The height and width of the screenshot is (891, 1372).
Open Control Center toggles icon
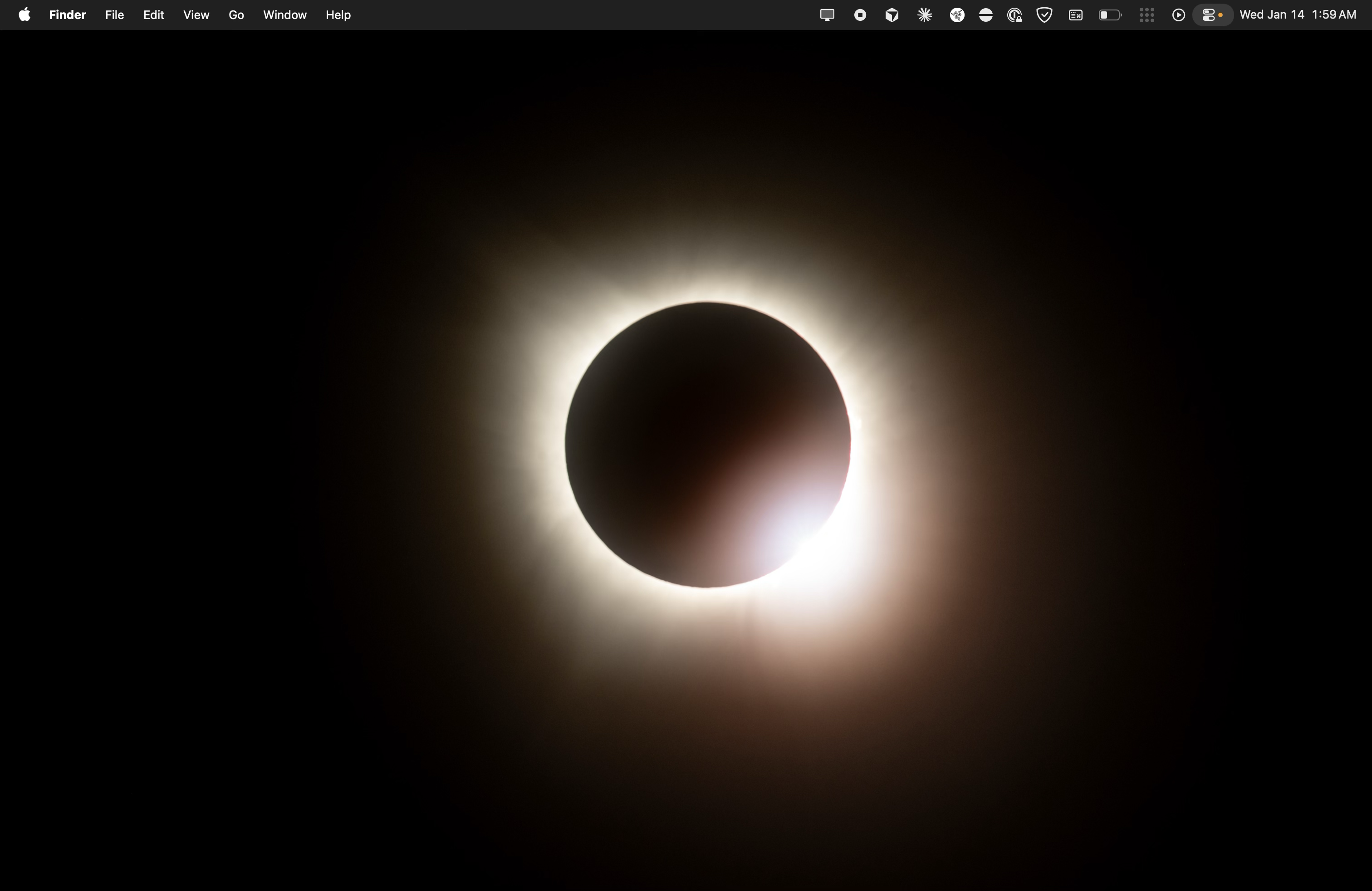(x=1212, y=15)
